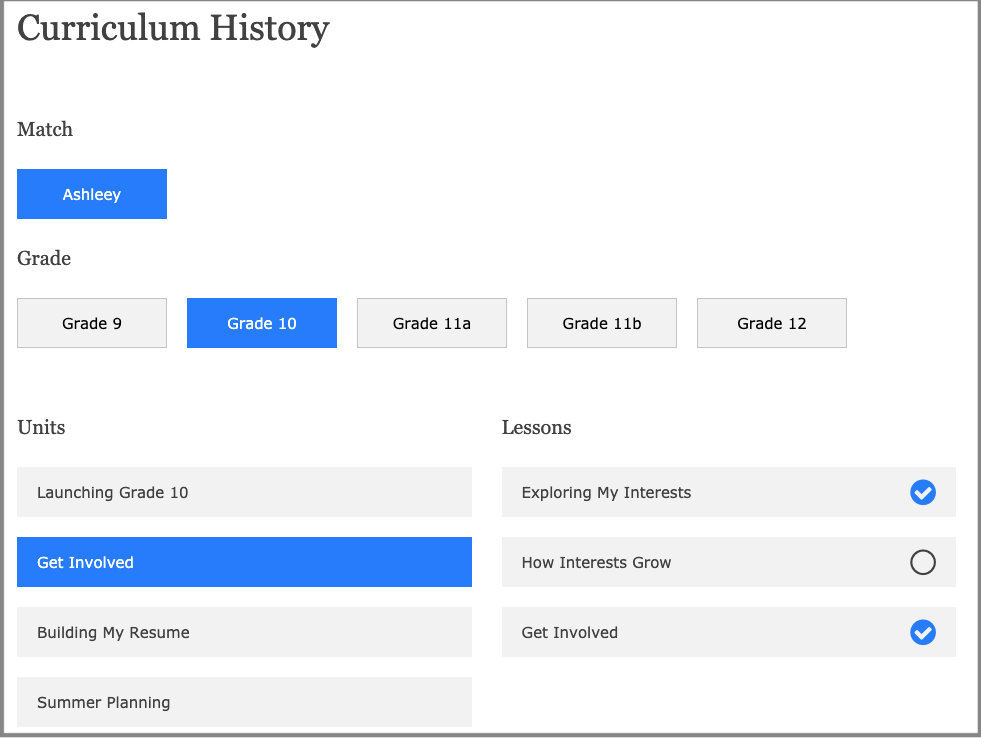The width and height of the screenshot is (981, 738).
Task: Uncheck the Get Involved lesson checkmark
Action: [922, 632]
